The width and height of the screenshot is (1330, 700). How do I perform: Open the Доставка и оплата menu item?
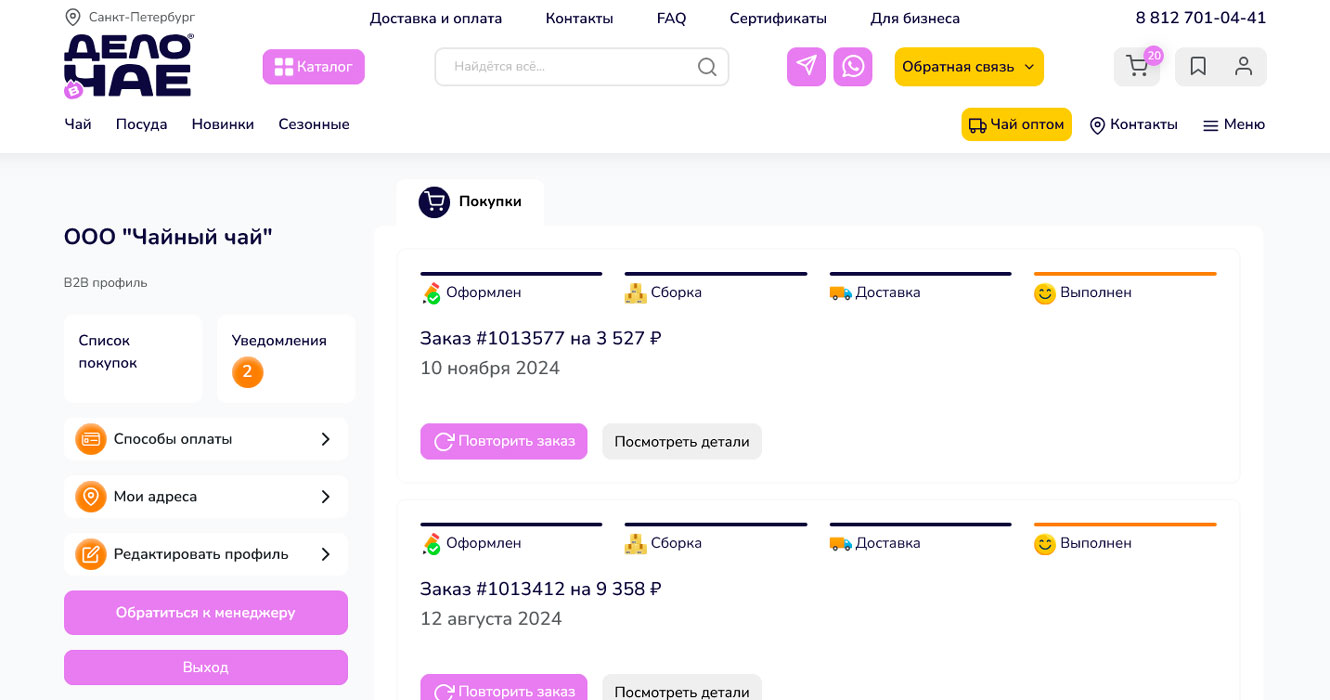(436, 18)
